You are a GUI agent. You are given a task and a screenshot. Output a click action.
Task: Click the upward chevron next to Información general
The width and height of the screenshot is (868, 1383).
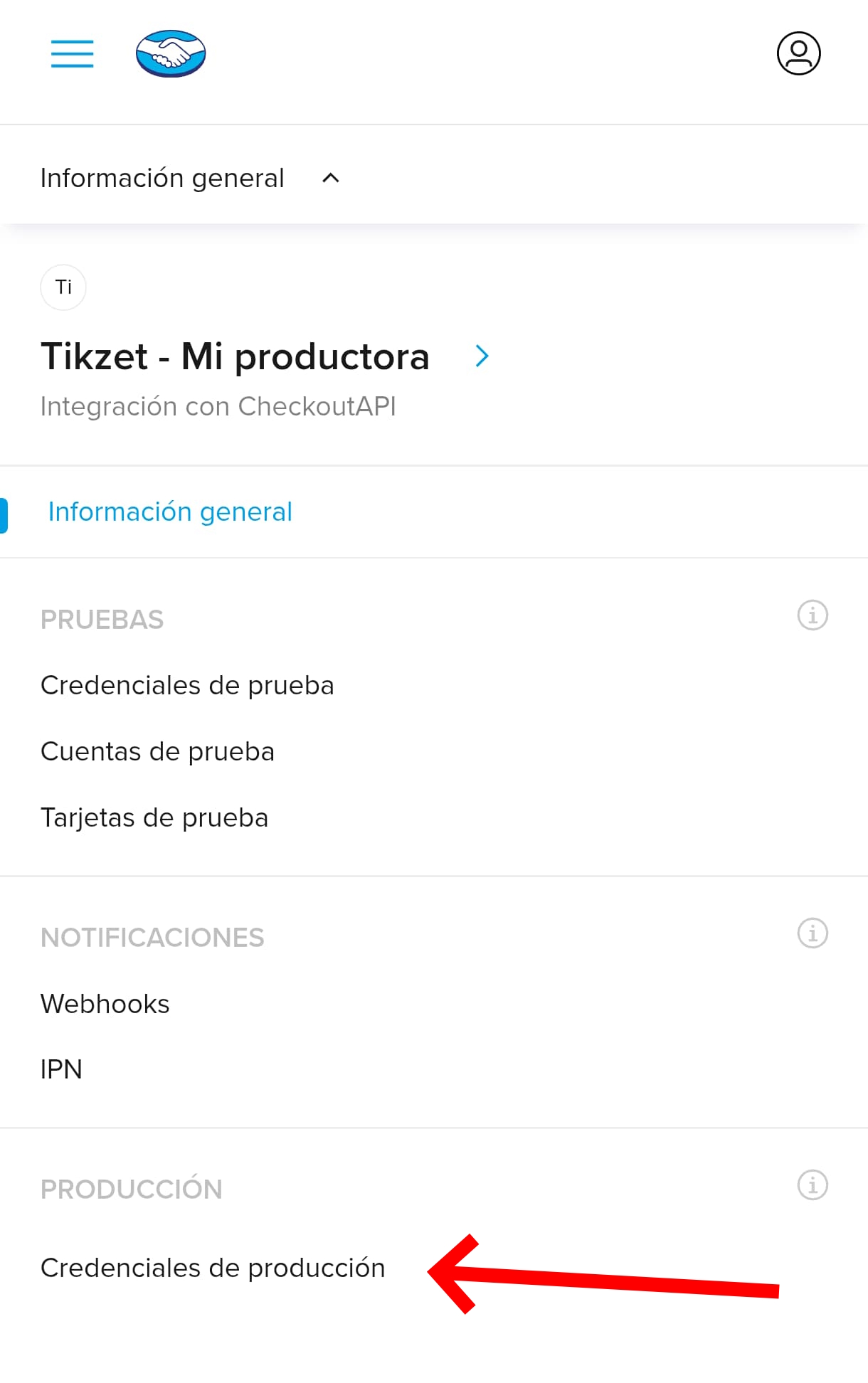point(330,179)
